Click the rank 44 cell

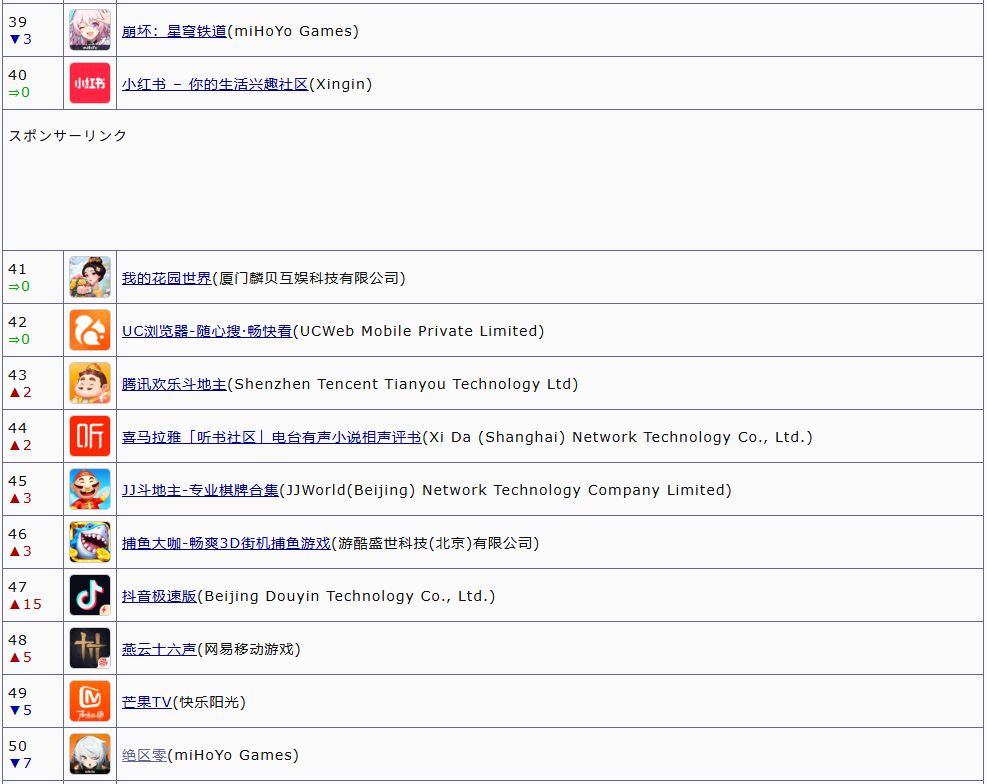click(x=33, y=436)
